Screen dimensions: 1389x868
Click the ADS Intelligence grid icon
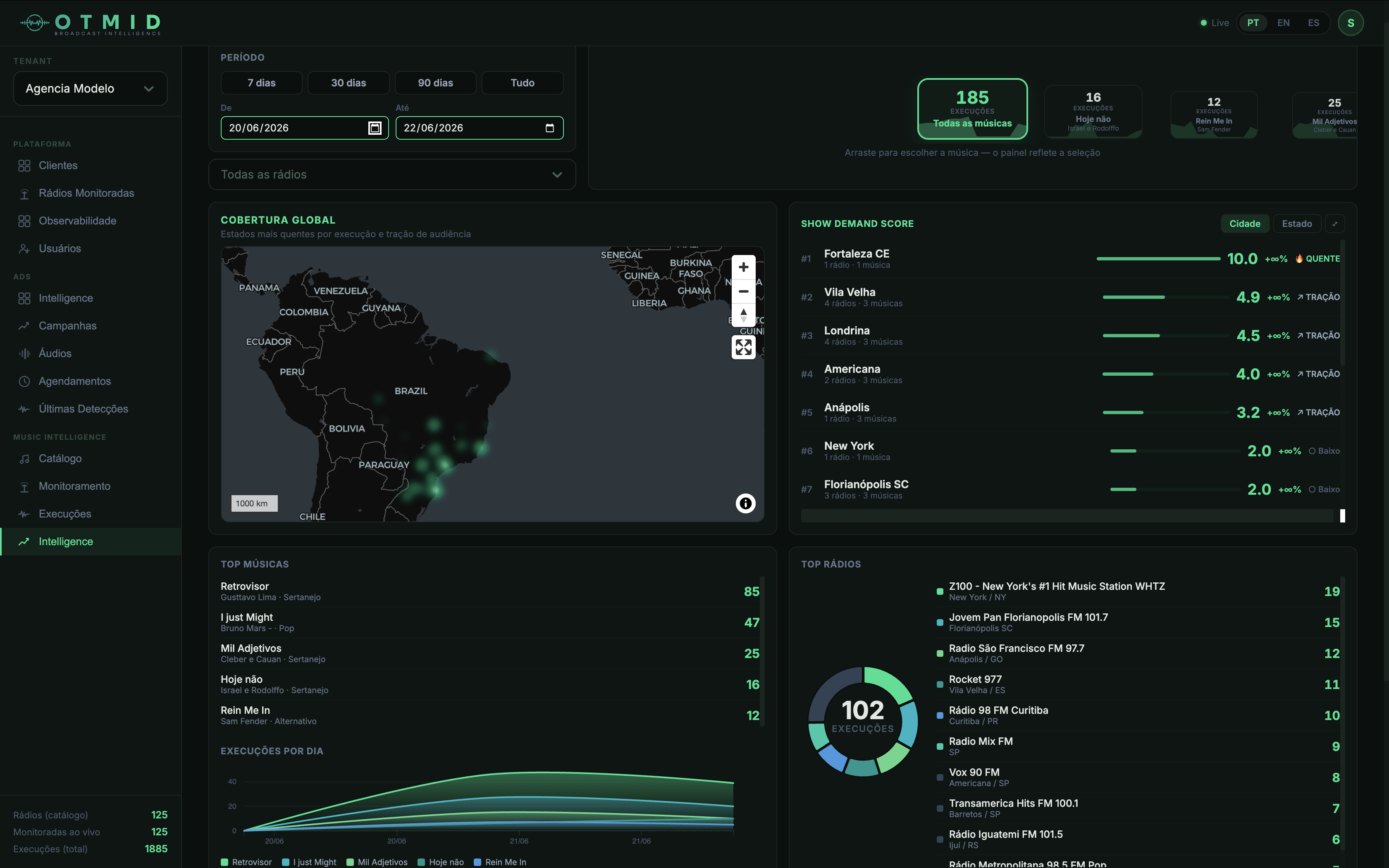pos(24,298)
